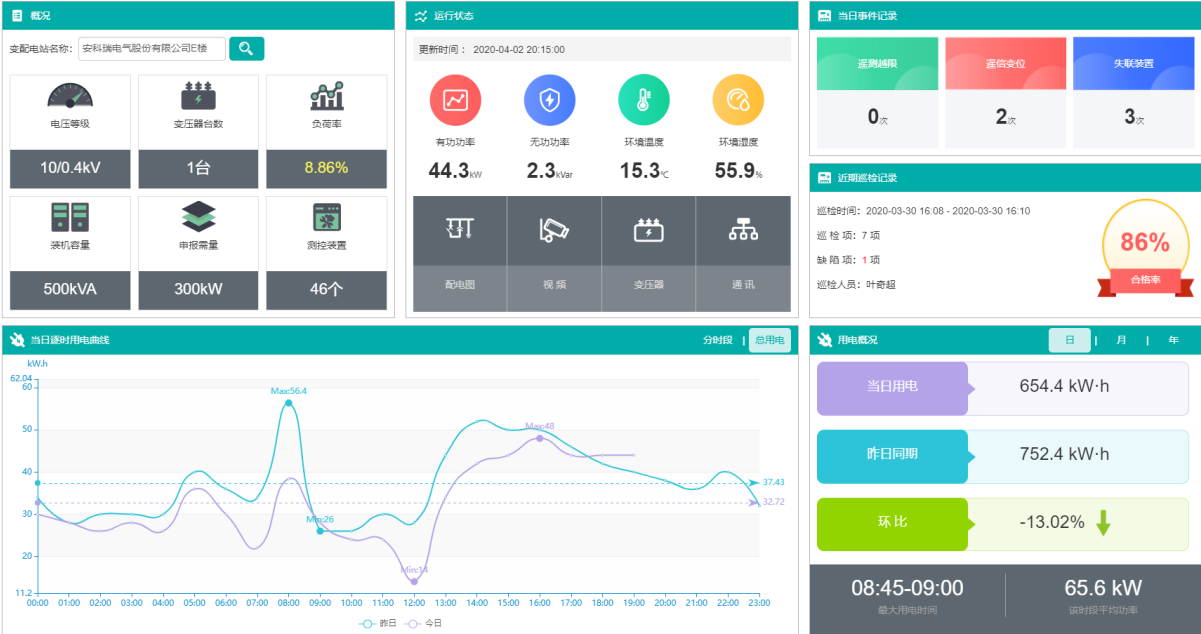Open the 视频 camera video icon
The width and height of the screenshot is (1201, 634).
[554, 231]
